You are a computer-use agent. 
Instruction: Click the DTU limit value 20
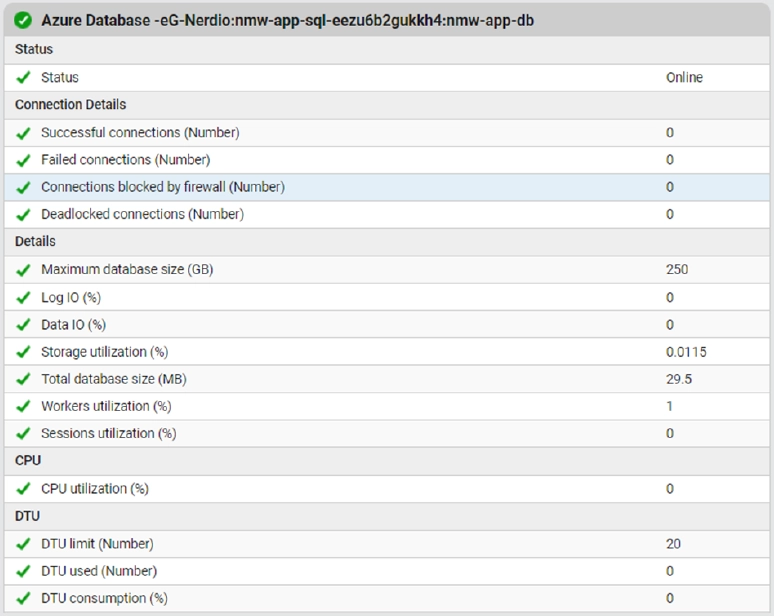(x=673, y=544)
